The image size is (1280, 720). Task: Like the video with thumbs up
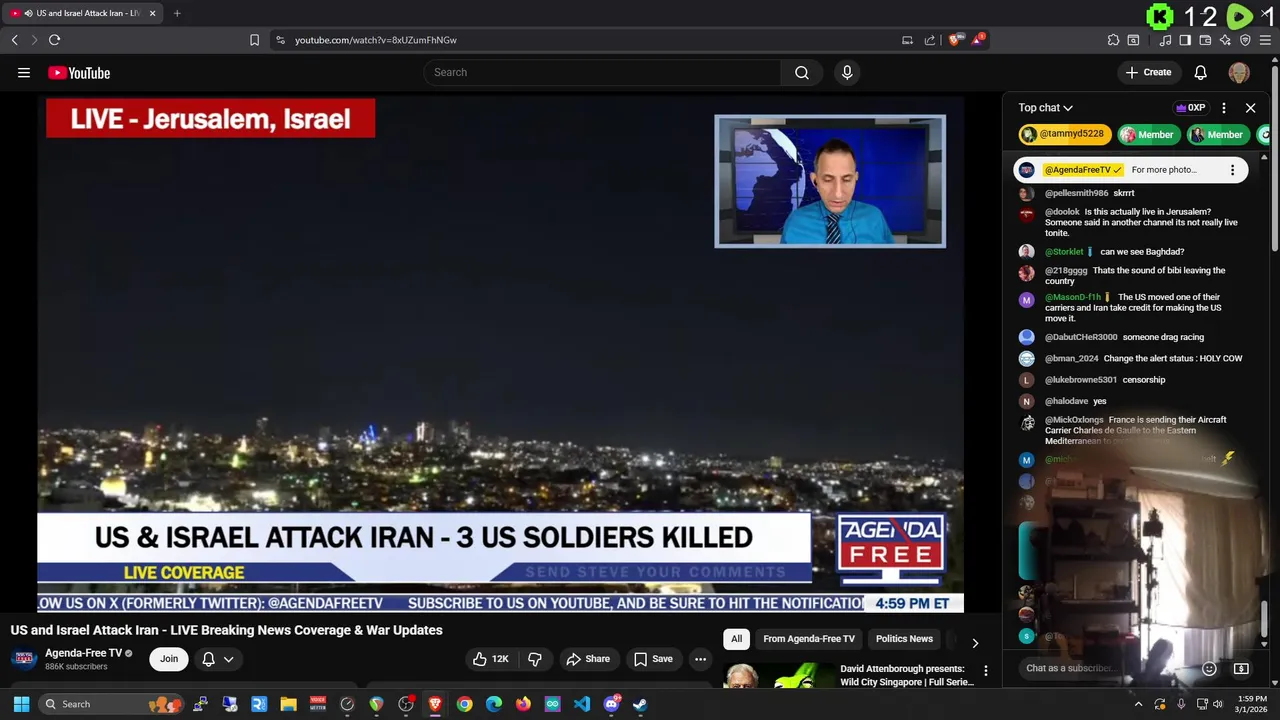(x=491, y=659)
